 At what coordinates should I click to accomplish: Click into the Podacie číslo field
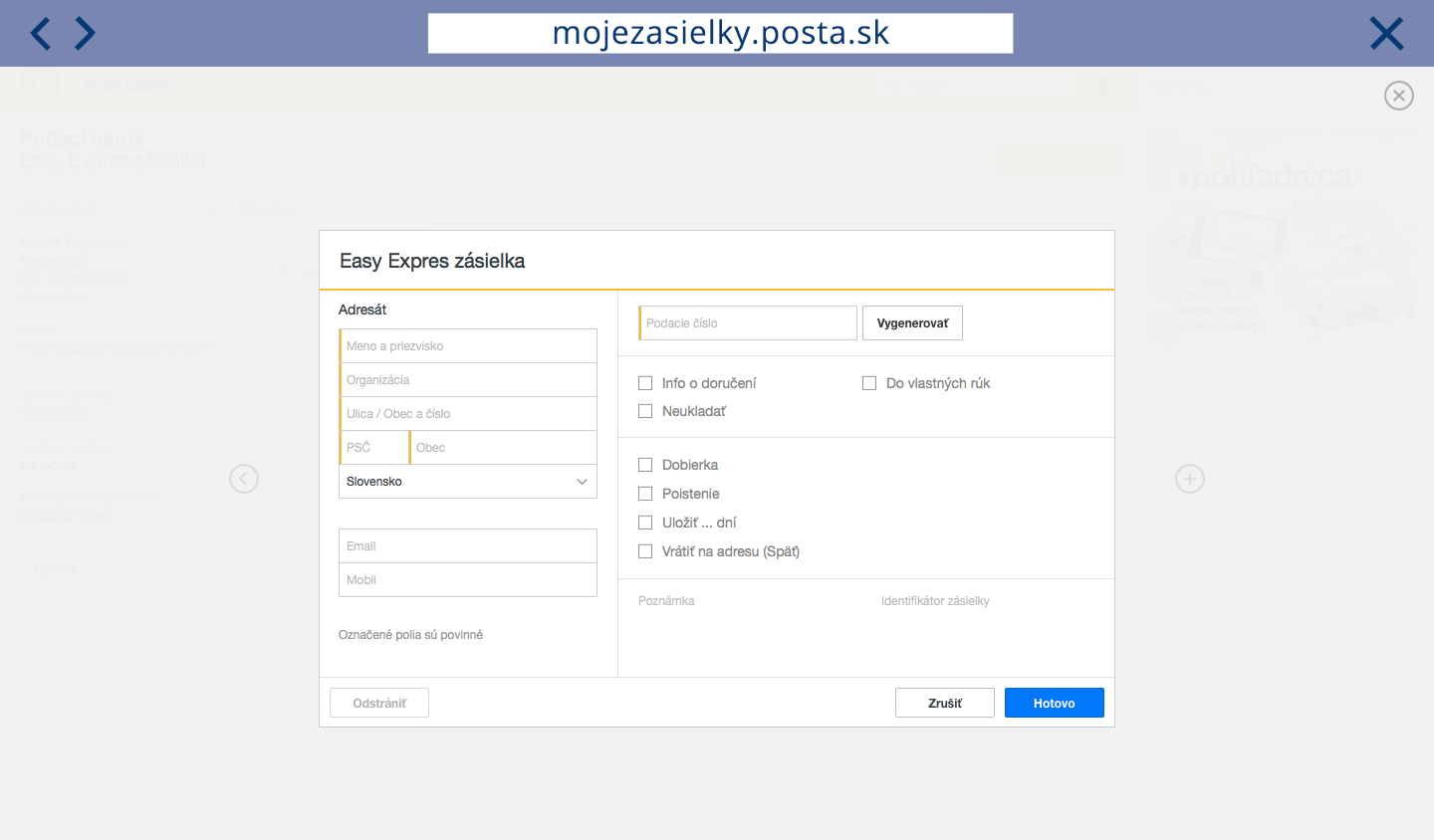click(x=748, y=323)
